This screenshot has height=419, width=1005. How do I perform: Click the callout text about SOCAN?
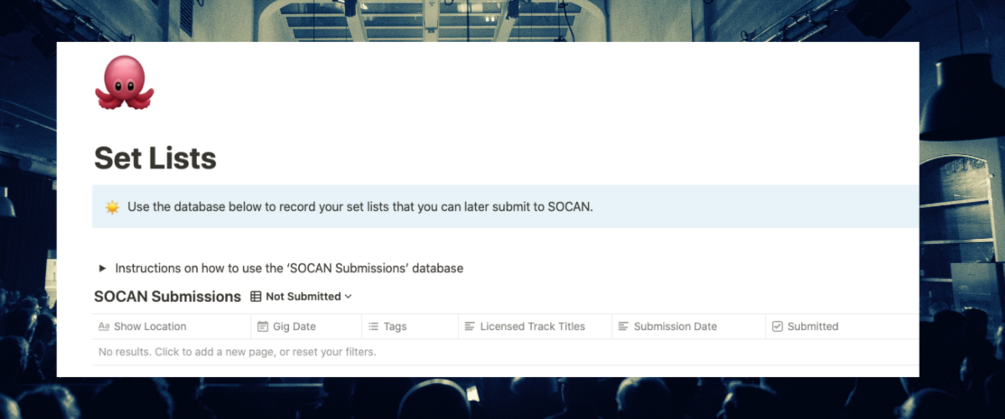pyautogui.click(x=360, y=207)
